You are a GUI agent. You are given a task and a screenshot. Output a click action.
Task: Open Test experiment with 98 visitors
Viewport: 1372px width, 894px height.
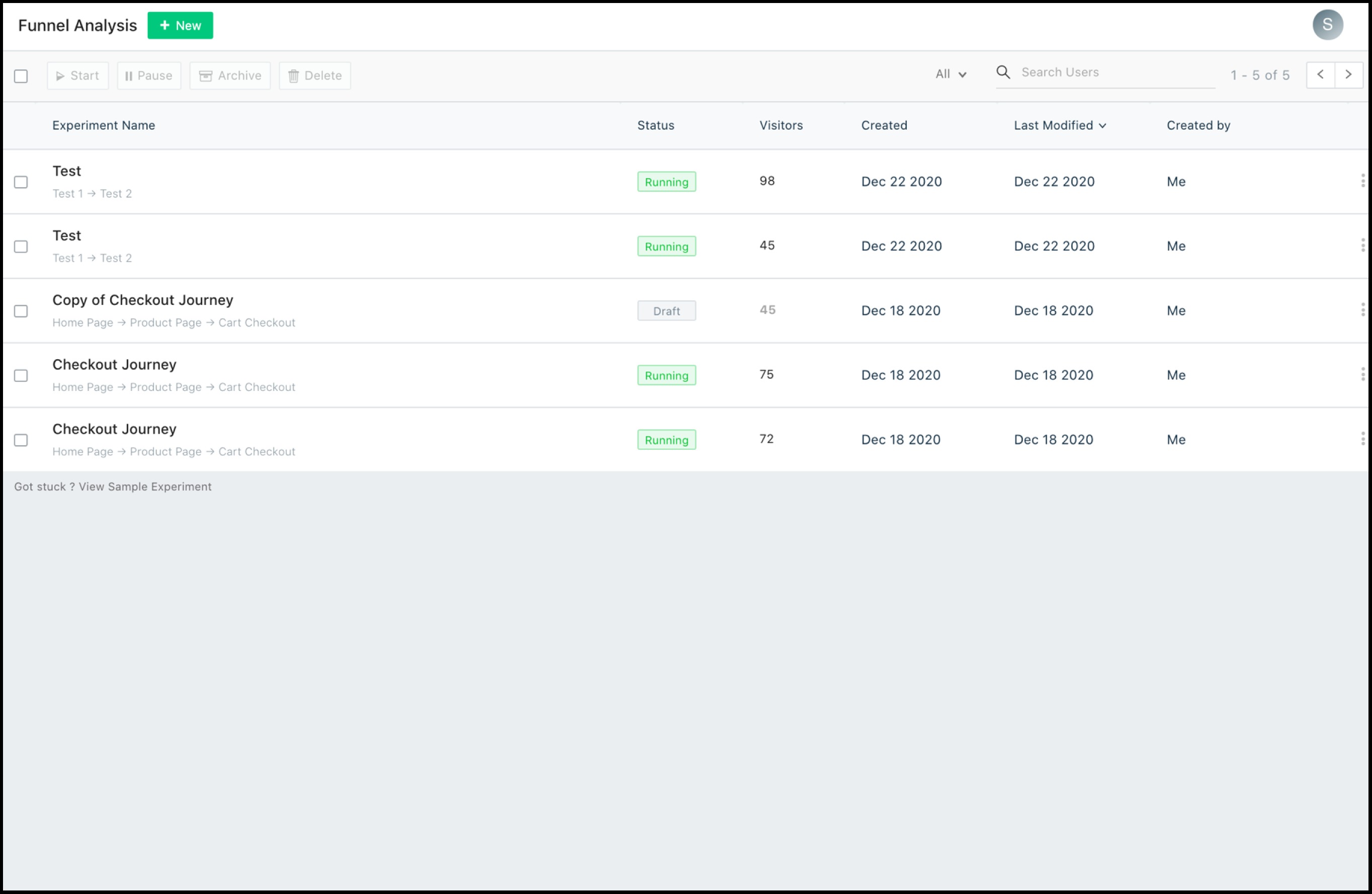67,171
